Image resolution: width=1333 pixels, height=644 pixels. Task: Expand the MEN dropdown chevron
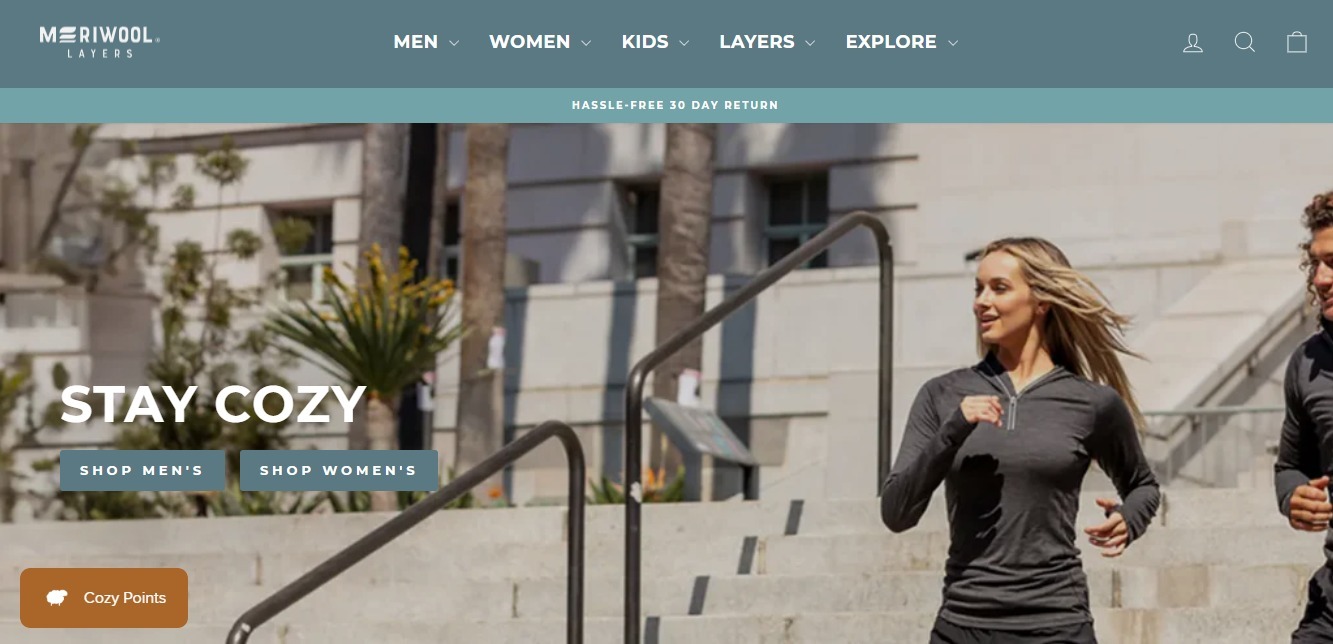[454, 43]
